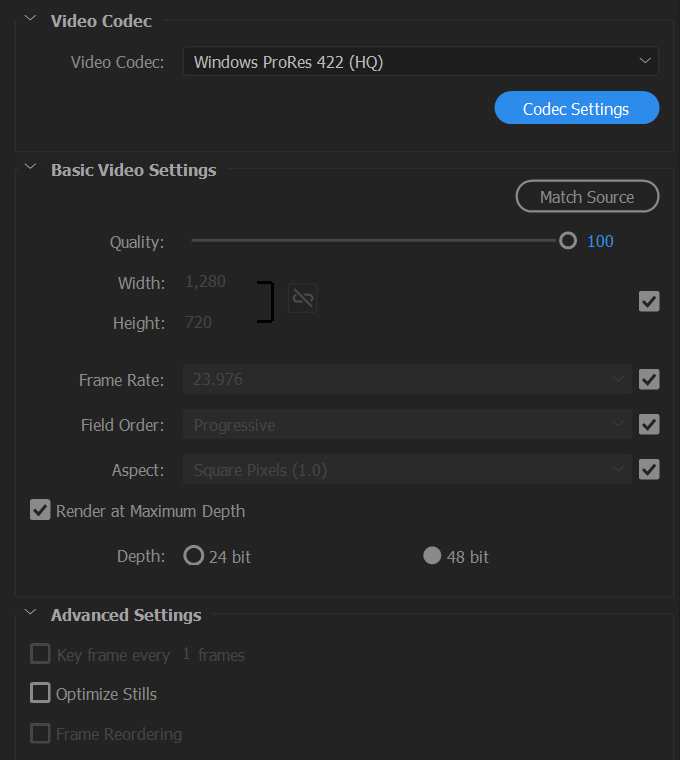Open the Video Codec dropdown
Screen dimensions: 680x760
click(421, 62)
